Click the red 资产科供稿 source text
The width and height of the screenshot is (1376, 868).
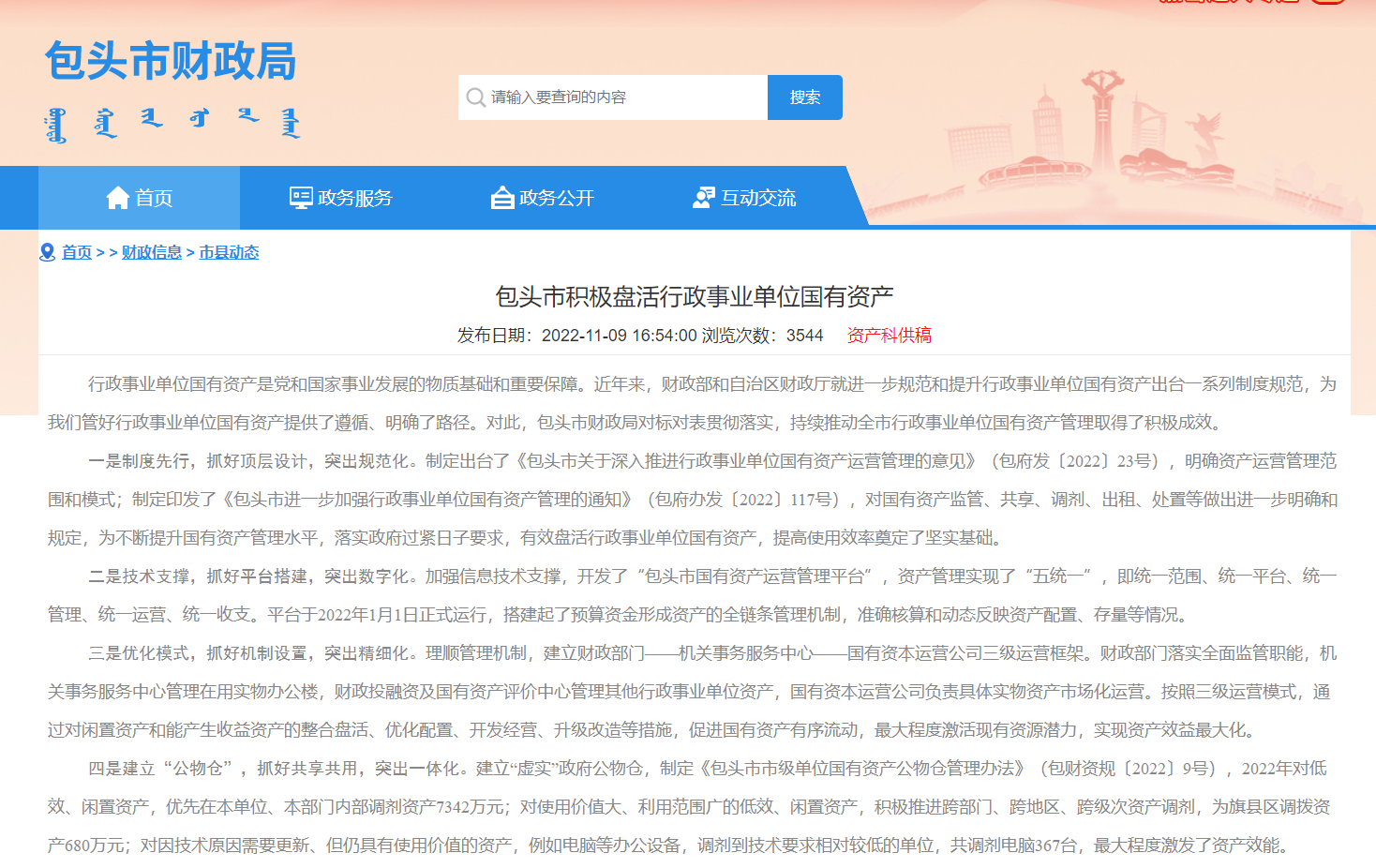889,336
